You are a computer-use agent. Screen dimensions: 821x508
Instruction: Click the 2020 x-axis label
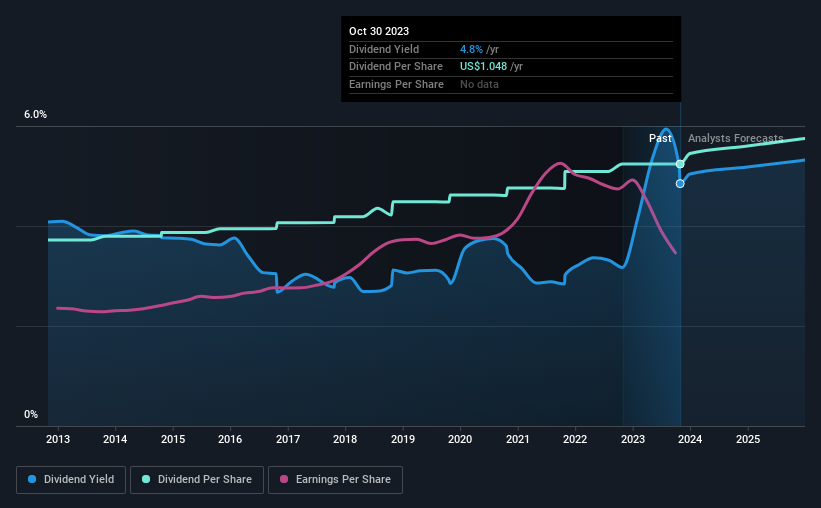[460, 439]
